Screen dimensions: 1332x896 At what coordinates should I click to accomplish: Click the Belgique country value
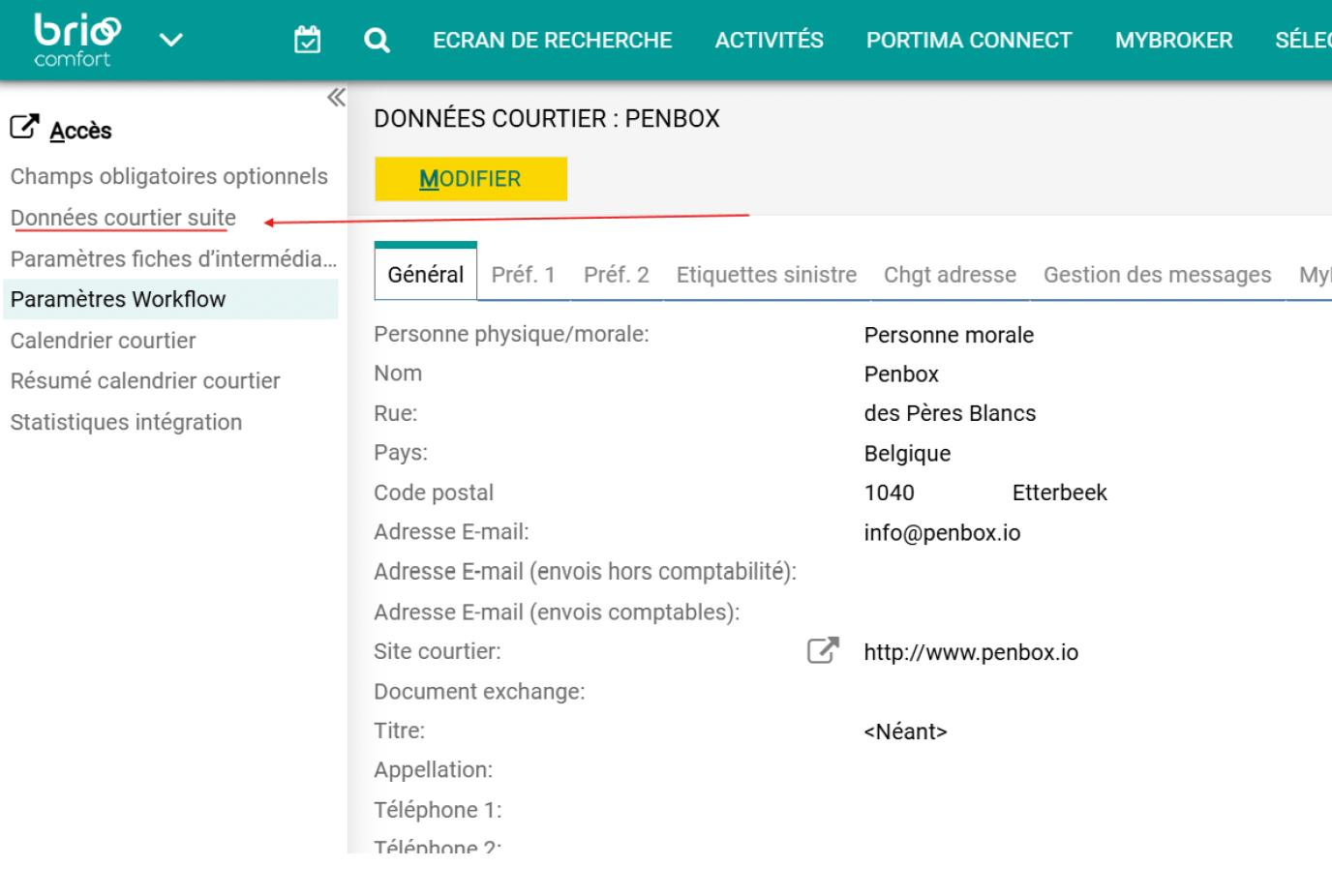click(907, 454)
